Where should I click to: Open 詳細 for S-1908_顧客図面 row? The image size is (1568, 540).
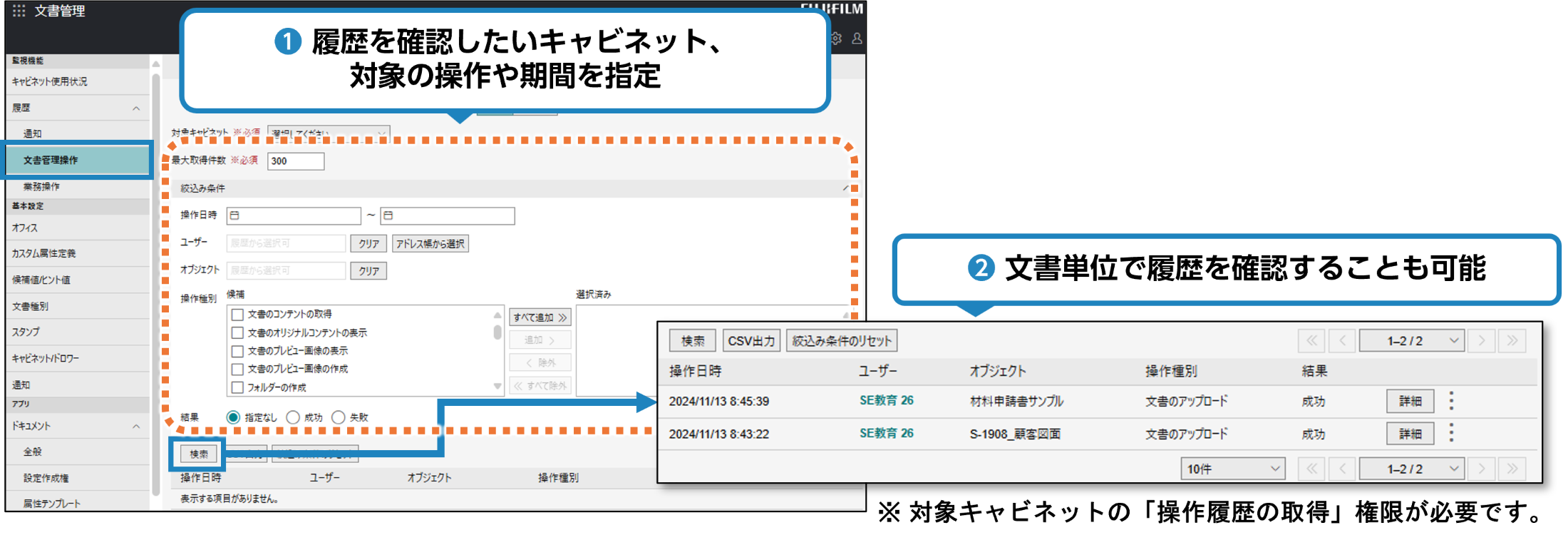1410,433
